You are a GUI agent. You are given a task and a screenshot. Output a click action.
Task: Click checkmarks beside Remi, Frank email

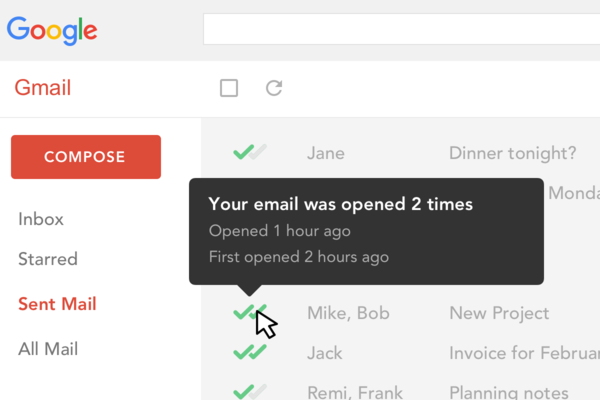point(249,392)
